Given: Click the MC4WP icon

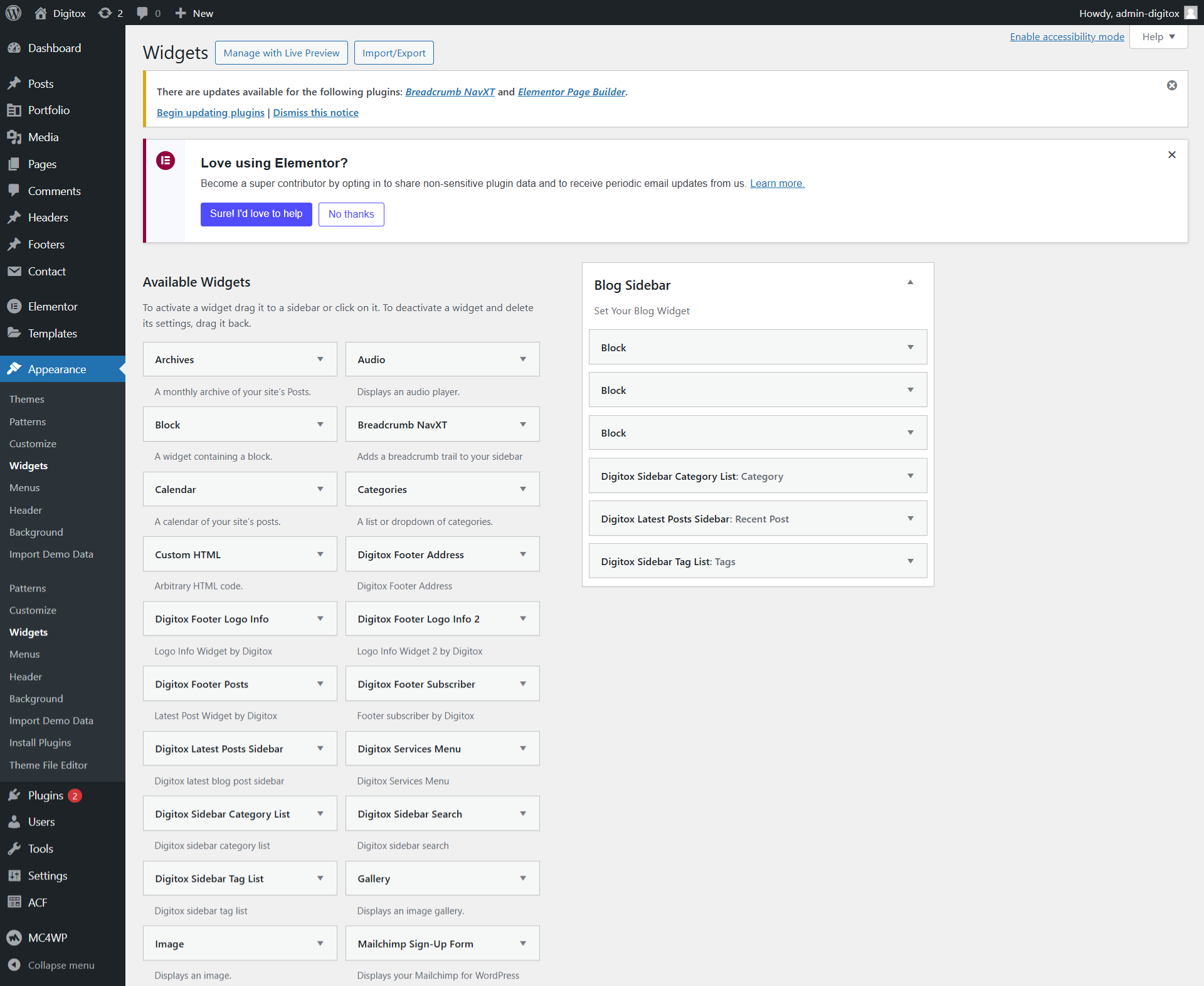Looking at the screenshot, I should pyautogui.click(x=14, y=938).
